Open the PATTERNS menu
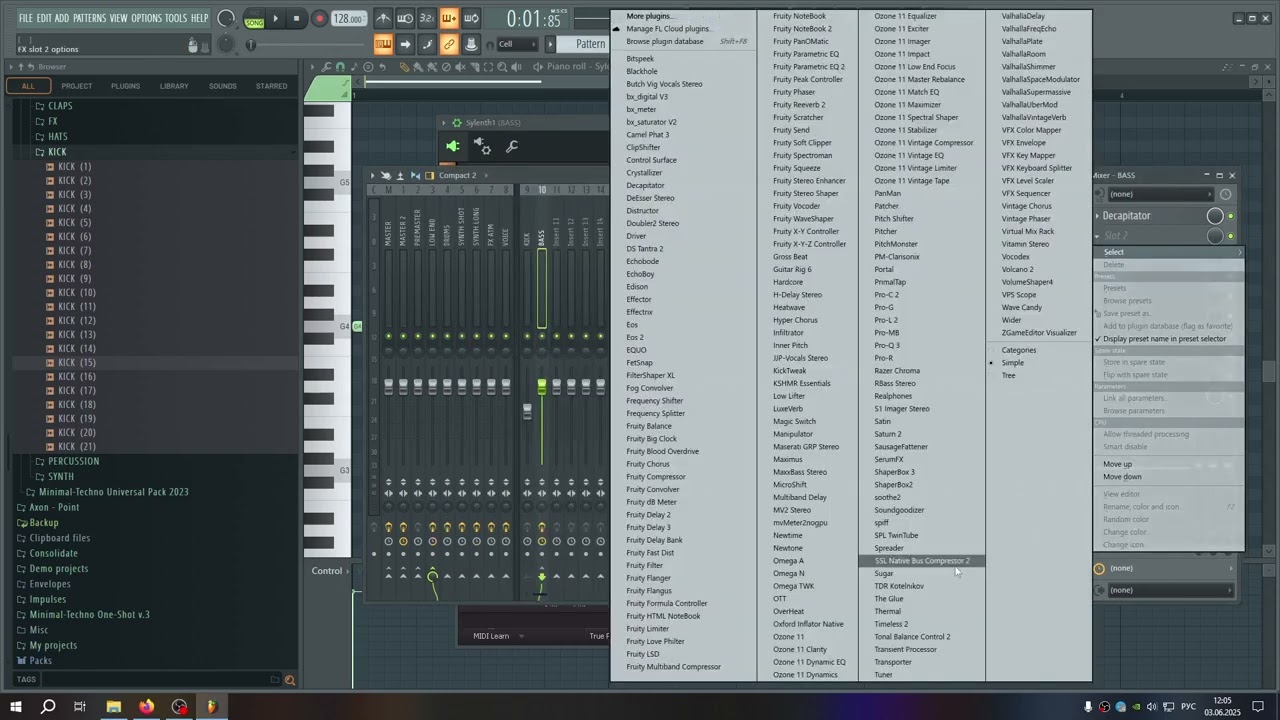 coord(89,18)
